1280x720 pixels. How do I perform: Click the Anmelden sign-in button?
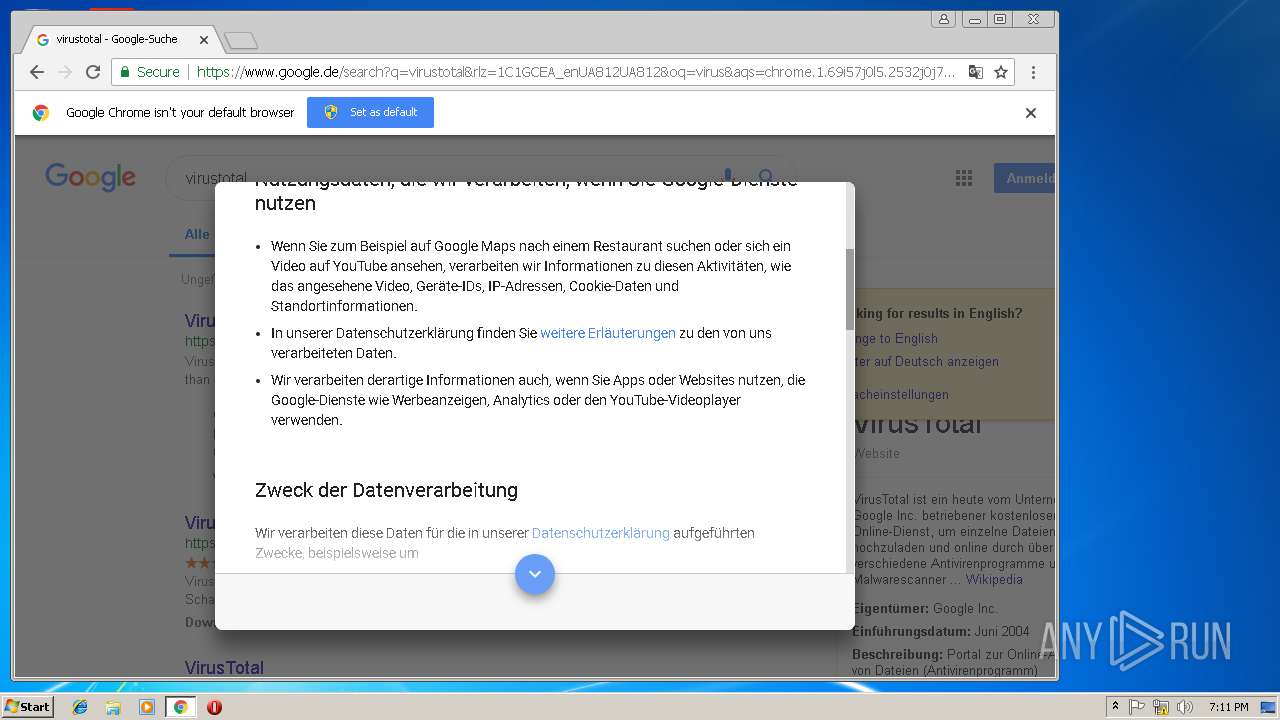(1024, 178)
